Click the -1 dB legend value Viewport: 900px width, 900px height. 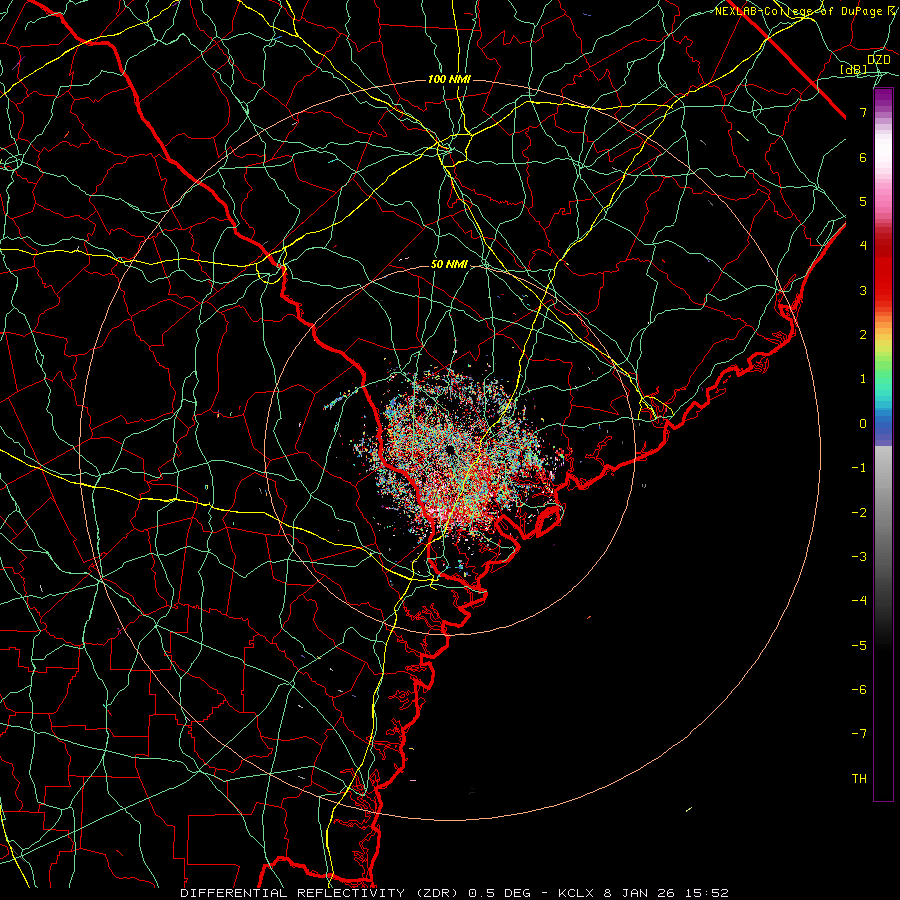coord(859,468)
